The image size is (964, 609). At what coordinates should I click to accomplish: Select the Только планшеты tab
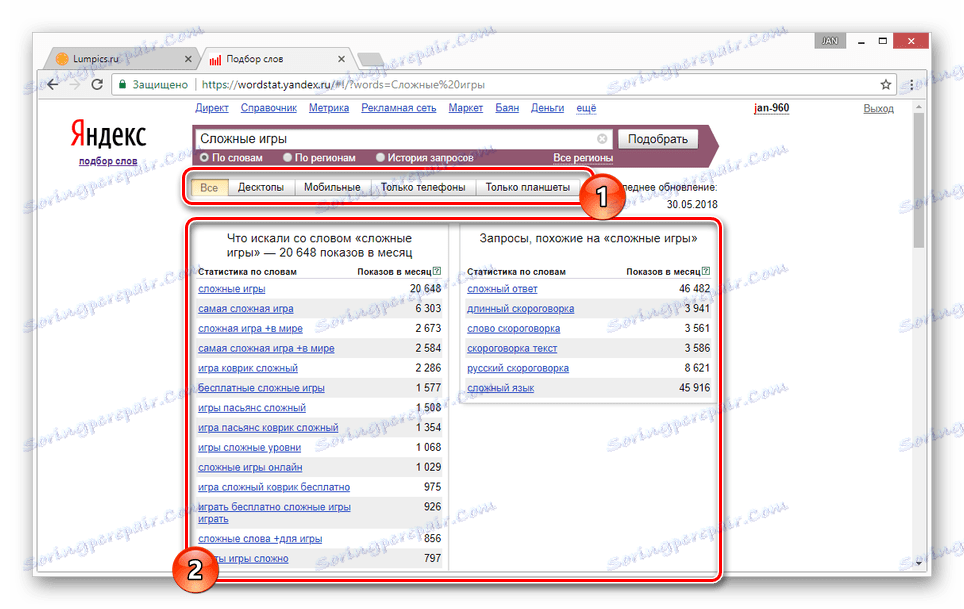tap(527, 187)
